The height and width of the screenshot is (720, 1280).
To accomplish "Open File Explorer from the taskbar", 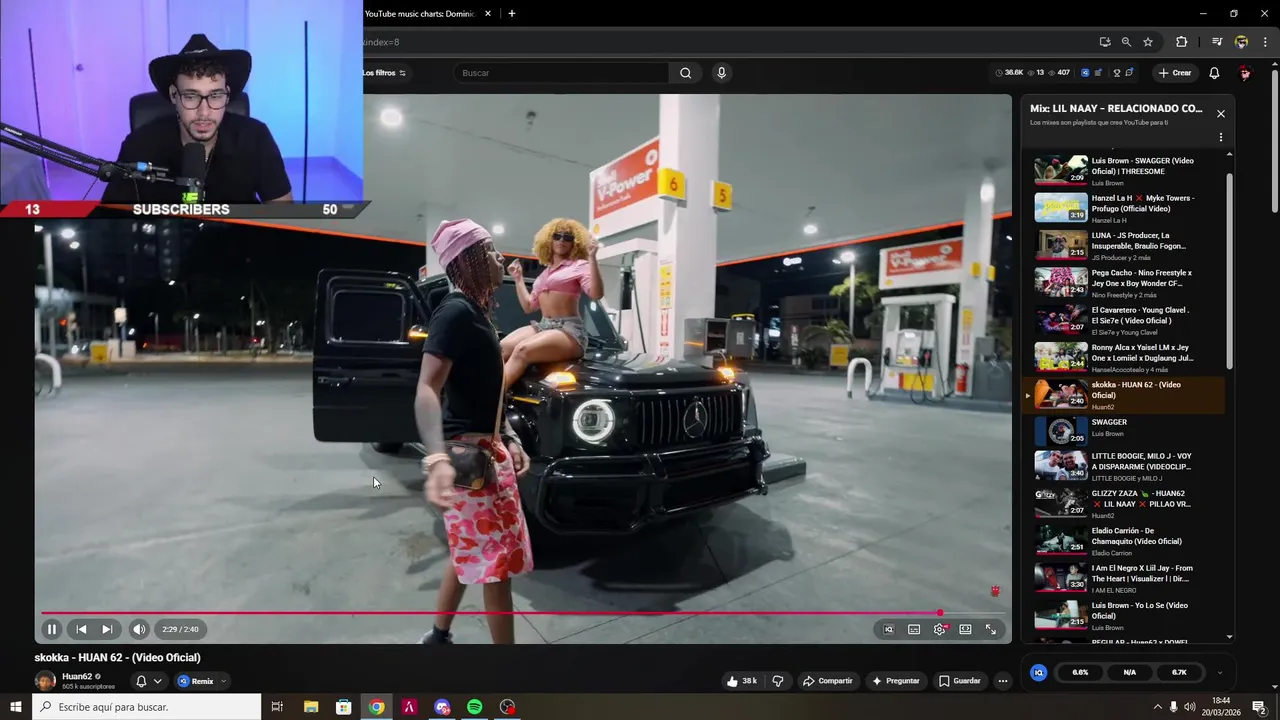I will click(x=311, y=707).
